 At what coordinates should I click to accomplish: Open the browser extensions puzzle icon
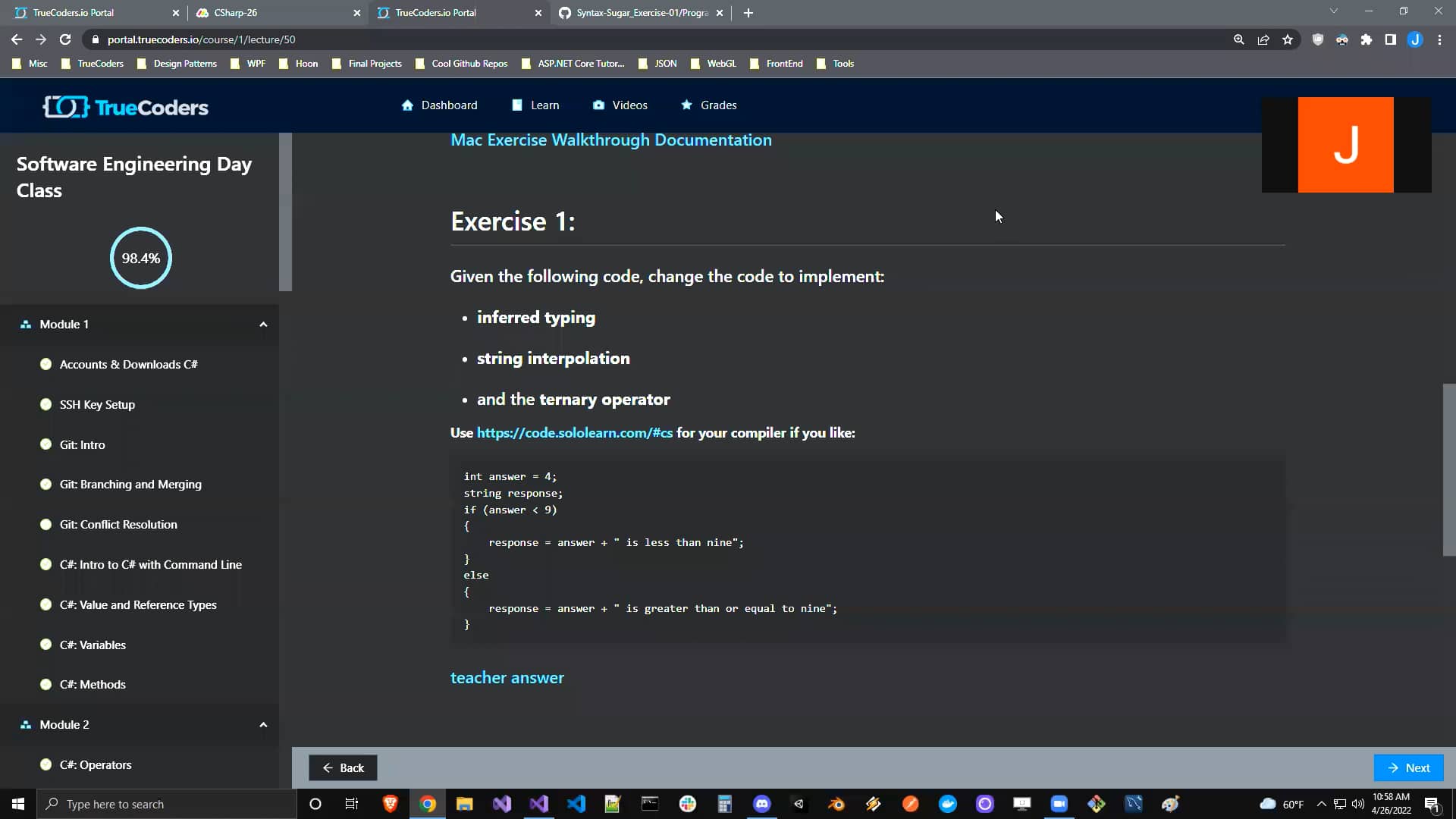coord(1367,39)
